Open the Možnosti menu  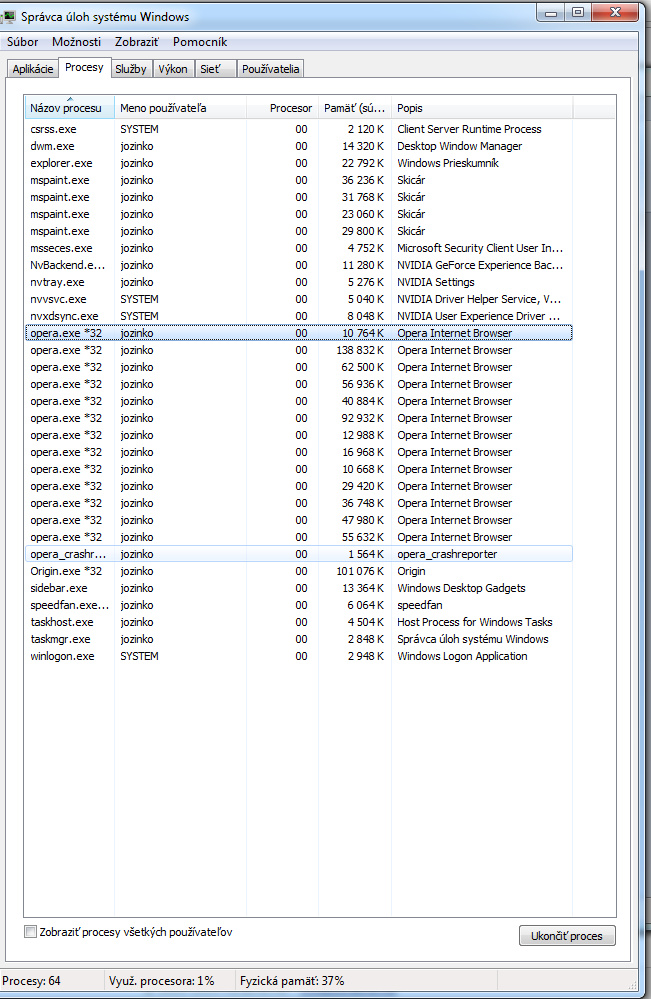pos(76,42)
